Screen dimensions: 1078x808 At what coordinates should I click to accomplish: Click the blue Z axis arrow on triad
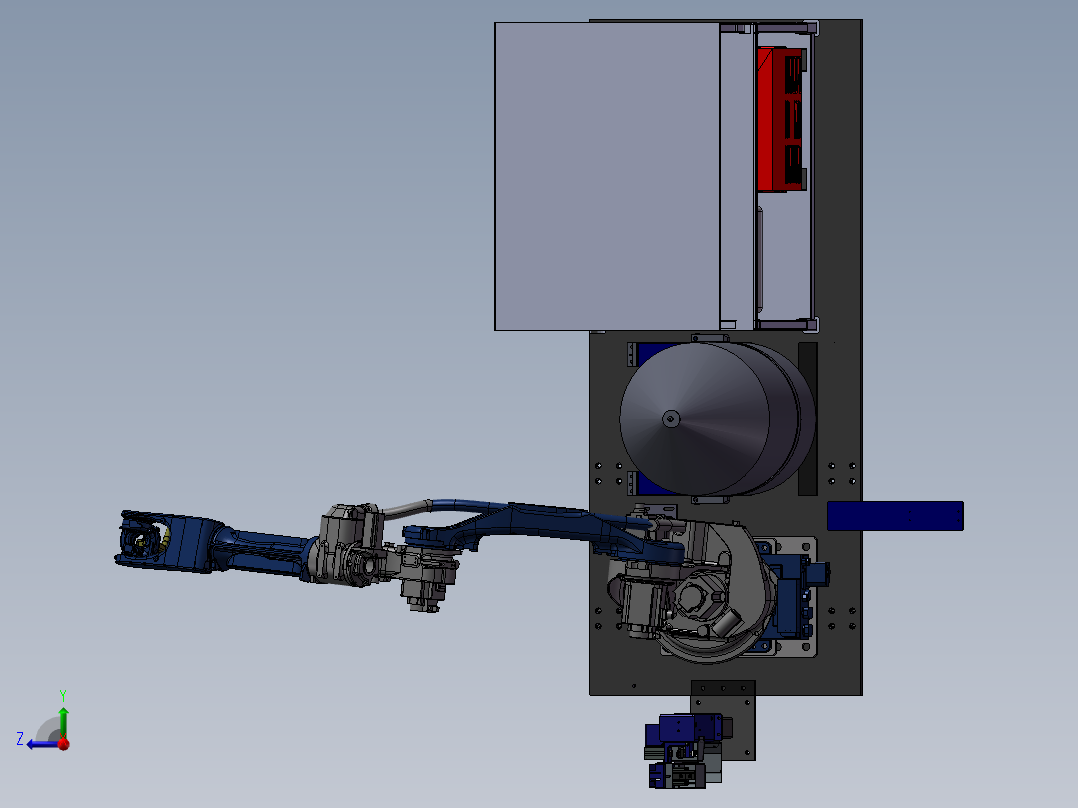(37, 743)
